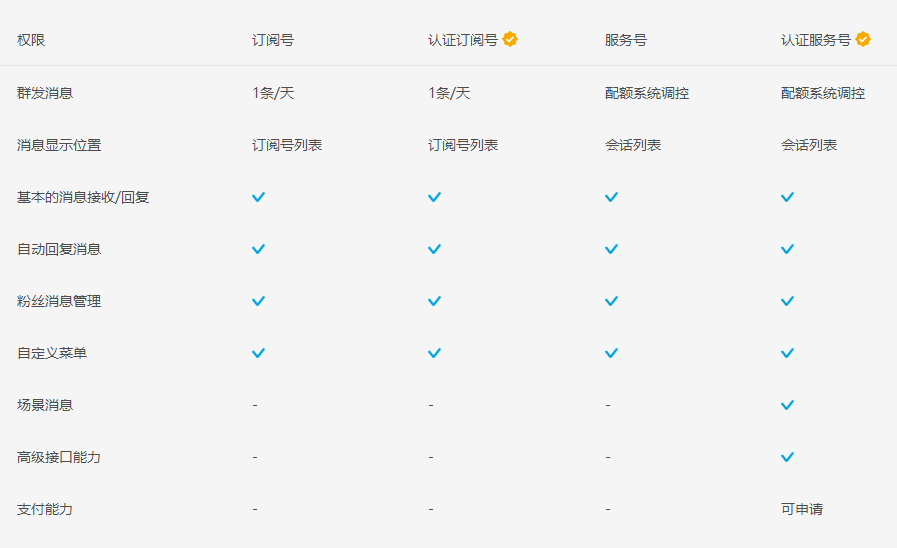Click the 粉丝消息管理 row label
The width and height of the screenshot is (897, 548).
pos(59,301)
